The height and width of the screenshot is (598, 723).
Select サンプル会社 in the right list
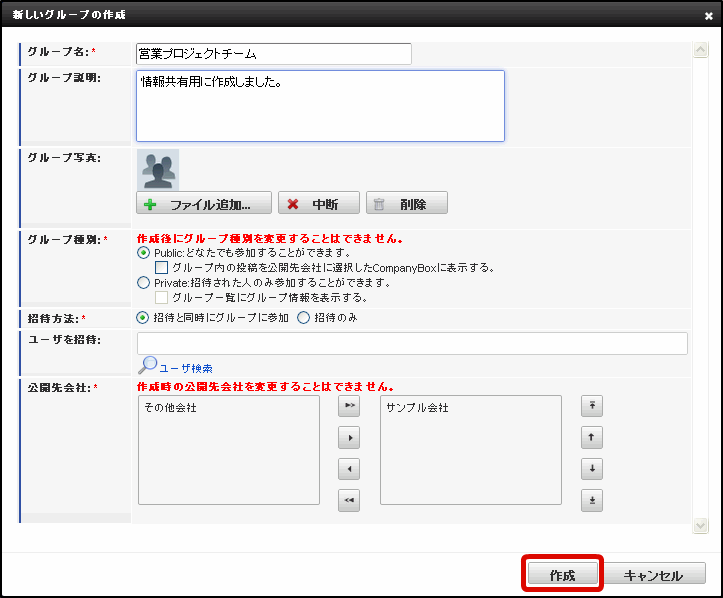coord(417,408)
